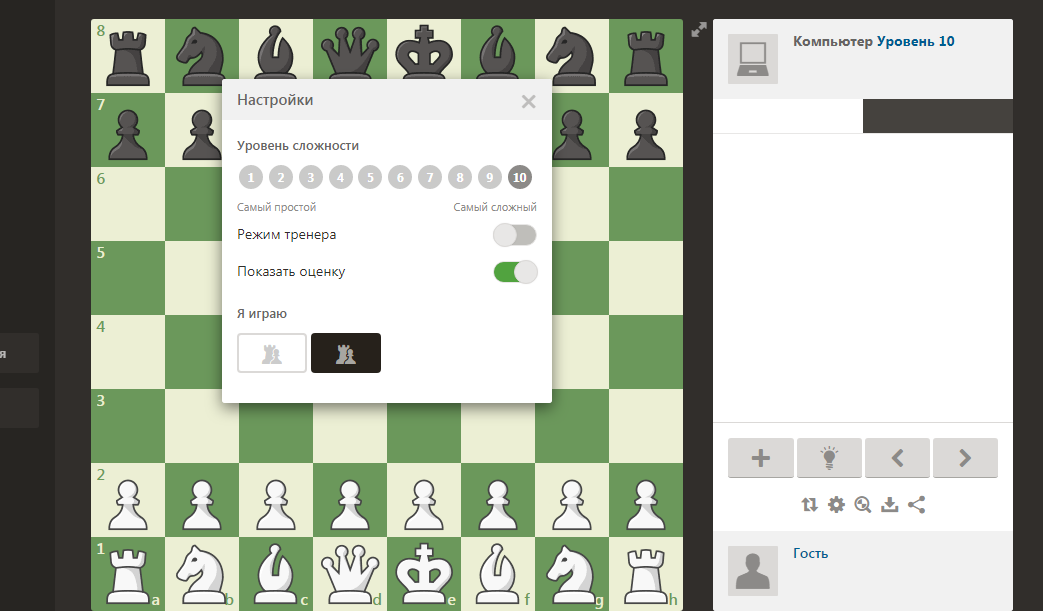The width and height of the screenshot is (1043, 611).
Task: Select difficulty level 8
Action: 460,178
